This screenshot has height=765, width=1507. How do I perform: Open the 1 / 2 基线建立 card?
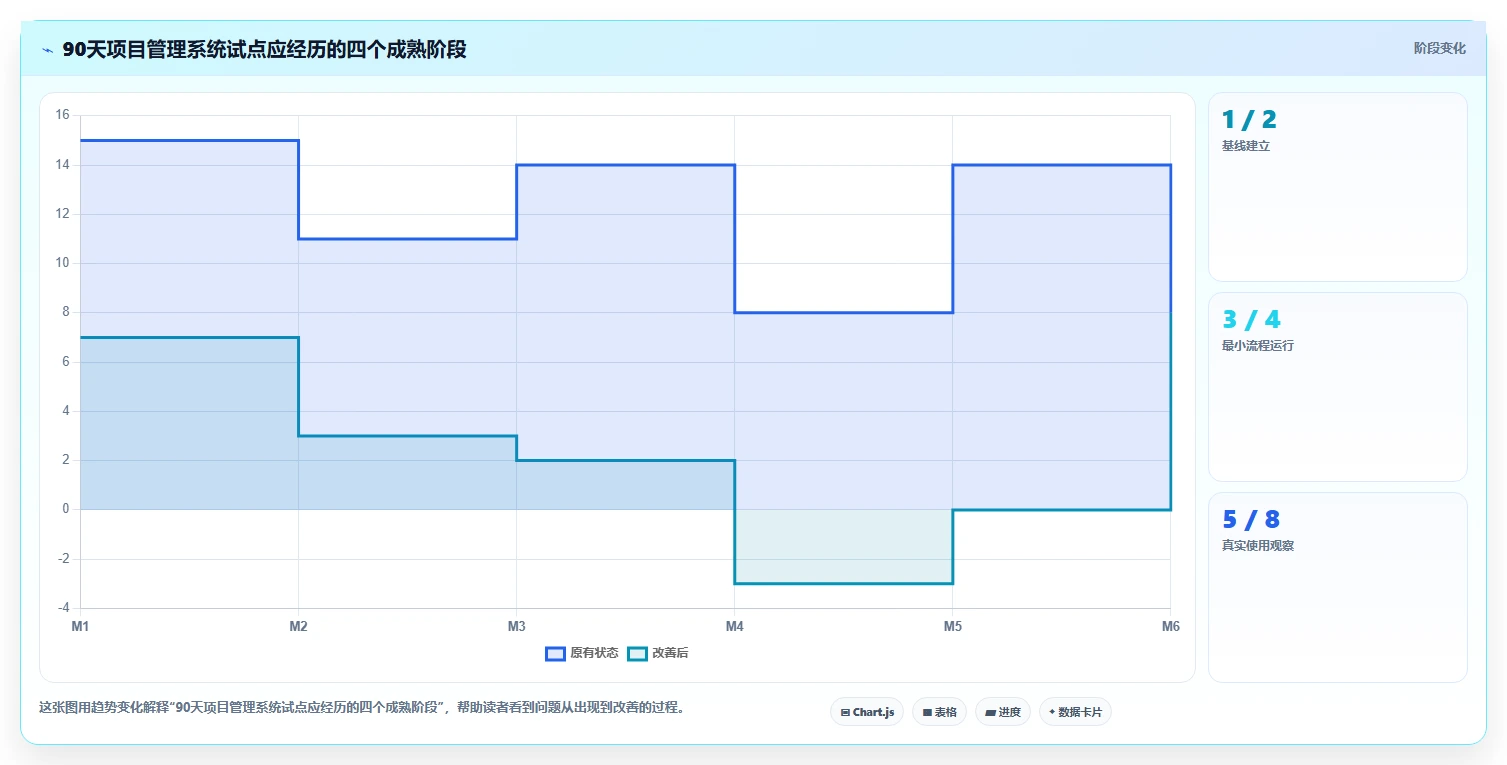coord(1338,187)
